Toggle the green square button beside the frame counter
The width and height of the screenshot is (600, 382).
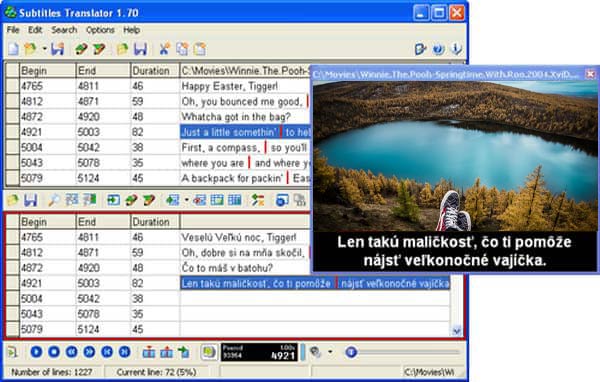coord(209,352)
